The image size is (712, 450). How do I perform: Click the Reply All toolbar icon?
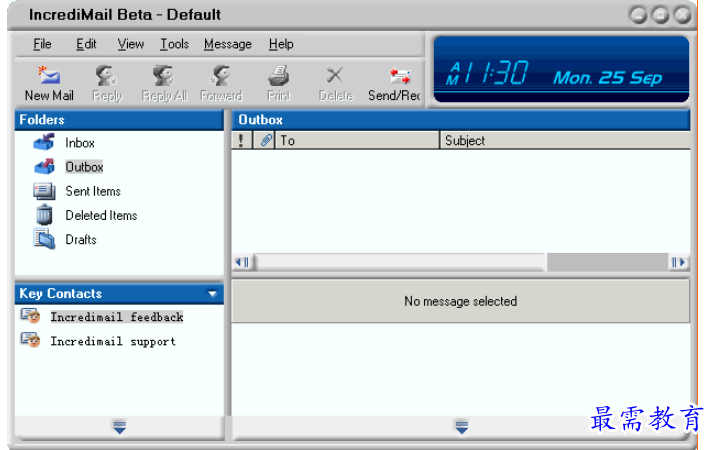point(164,76)
